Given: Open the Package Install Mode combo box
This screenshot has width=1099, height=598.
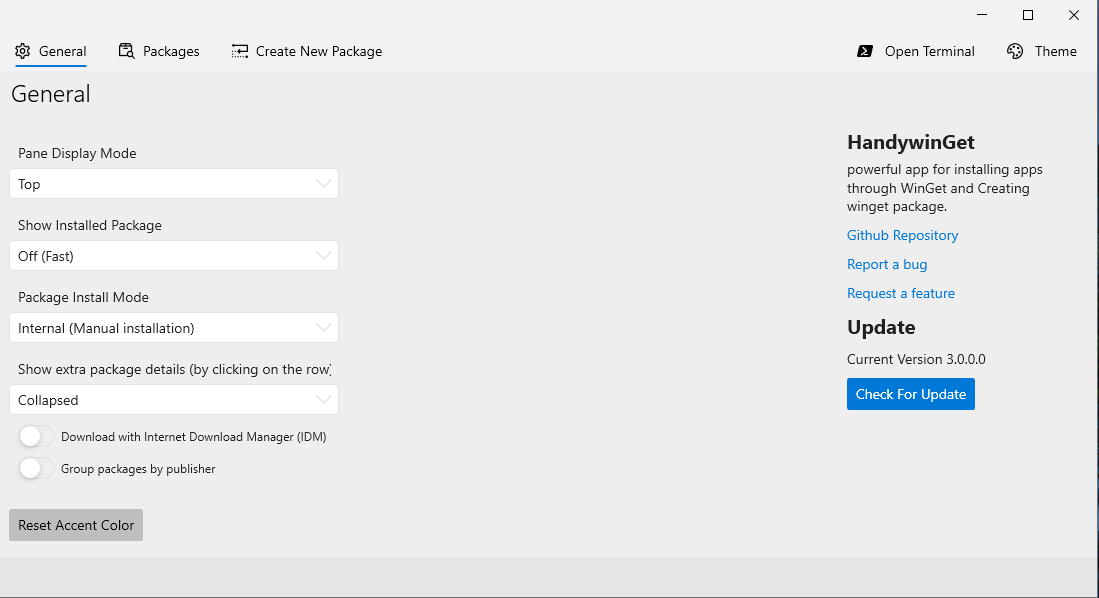Looking at the screenshot, I should pos(174,328).
